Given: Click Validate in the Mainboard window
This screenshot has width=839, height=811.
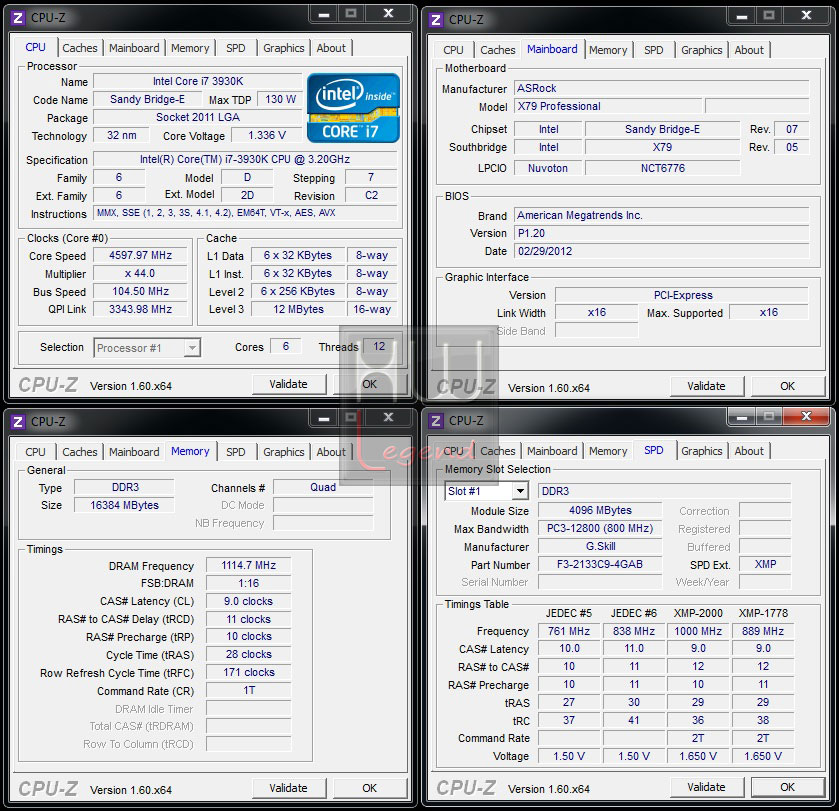Looking at the screenshot, I should 706,386.
